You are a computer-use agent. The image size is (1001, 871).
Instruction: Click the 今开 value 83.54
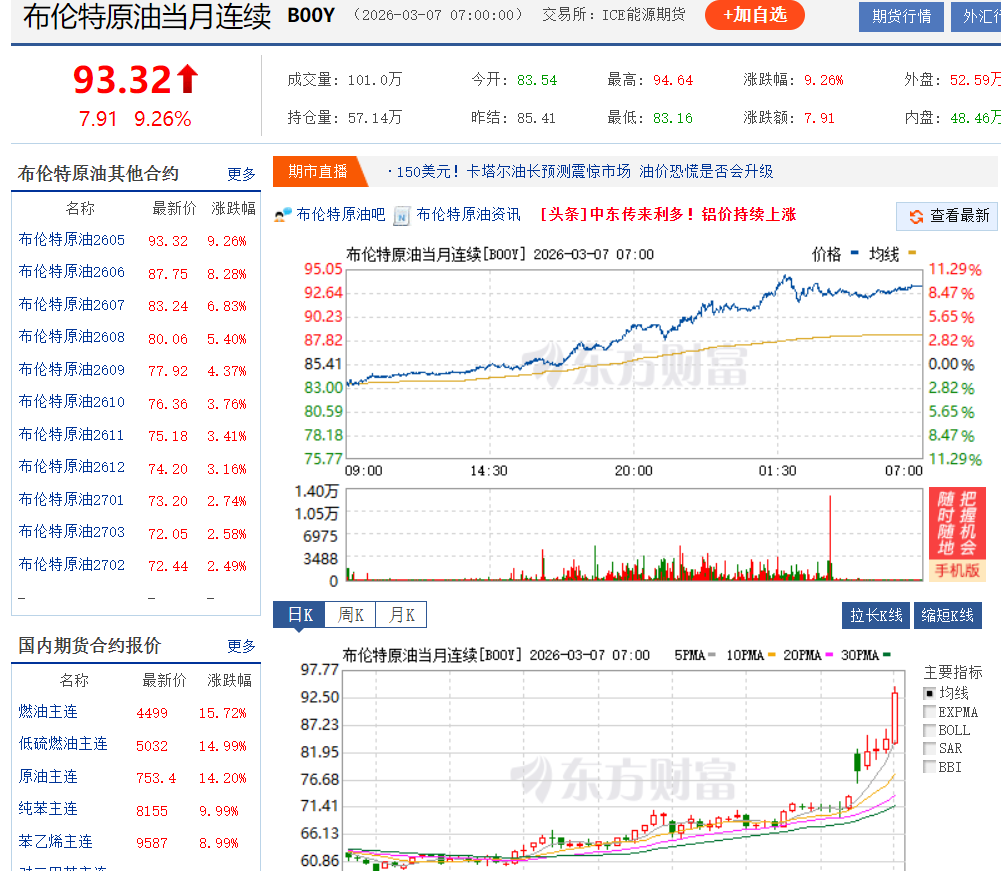tap(537, 80)
